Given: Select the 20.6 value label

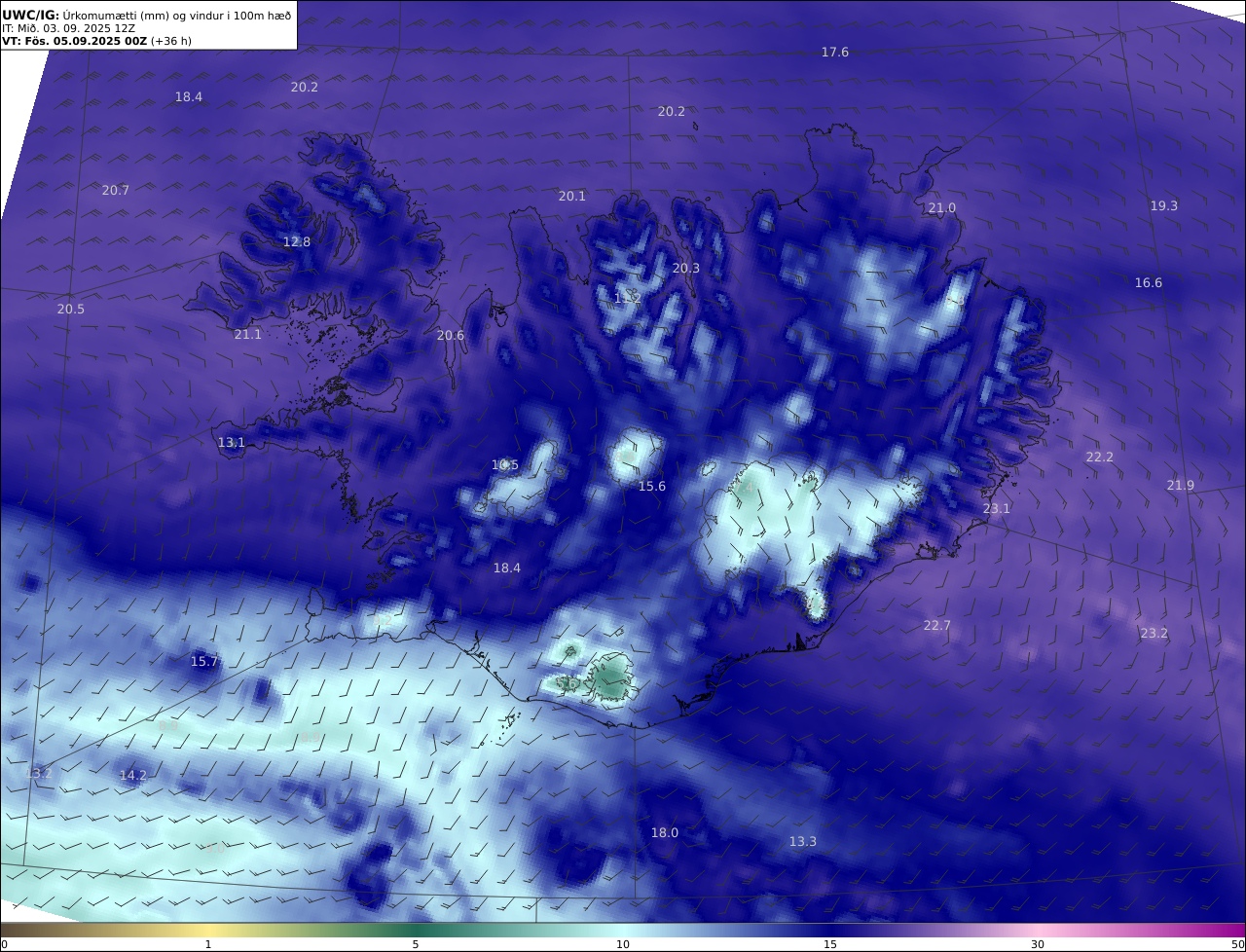Looking at the screenshot, I should (x=451, y=336).
